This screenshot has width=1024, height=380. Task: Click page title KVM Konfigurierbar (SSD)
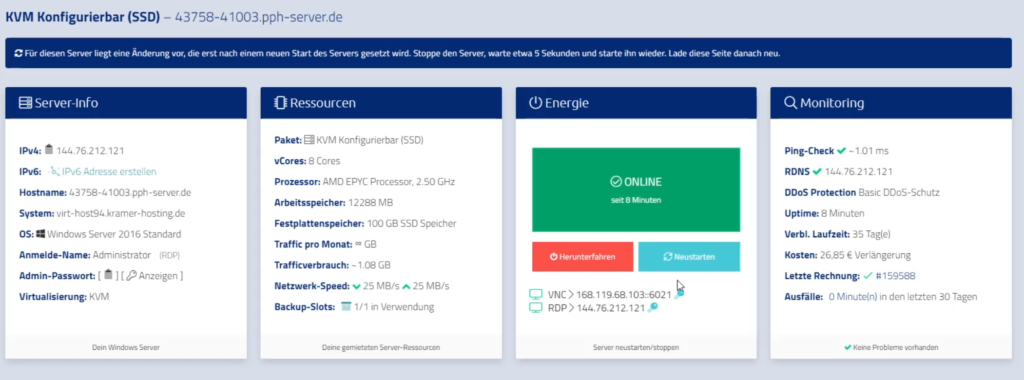coord(82,17)
